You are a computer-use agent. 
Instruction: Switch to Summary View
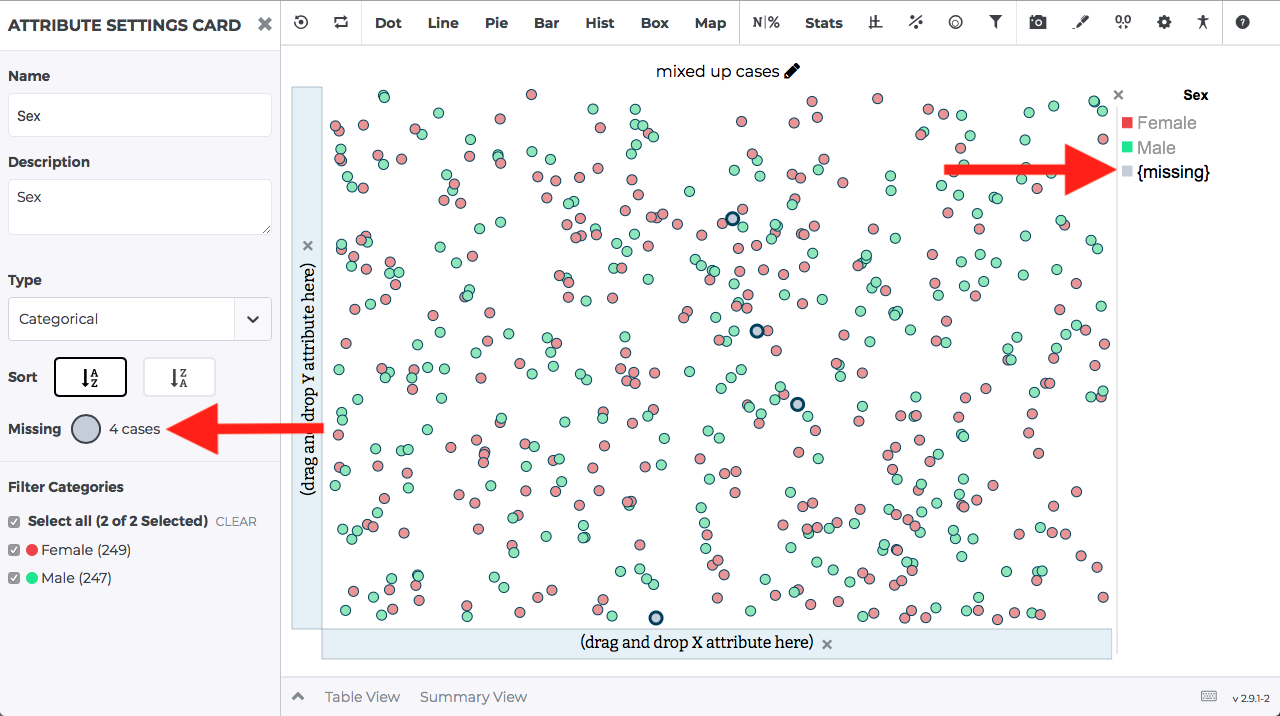[x=473, y=697]
